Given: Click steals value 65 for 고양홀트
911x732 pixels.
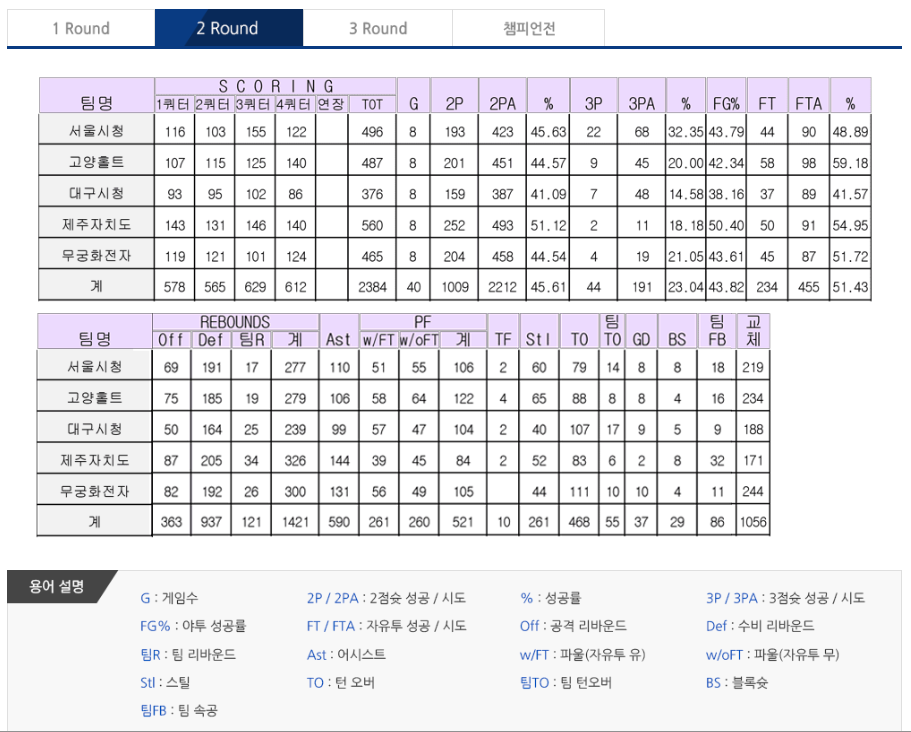Looking at the screenshot, I should pyautogui.click(x=539, y=399).
